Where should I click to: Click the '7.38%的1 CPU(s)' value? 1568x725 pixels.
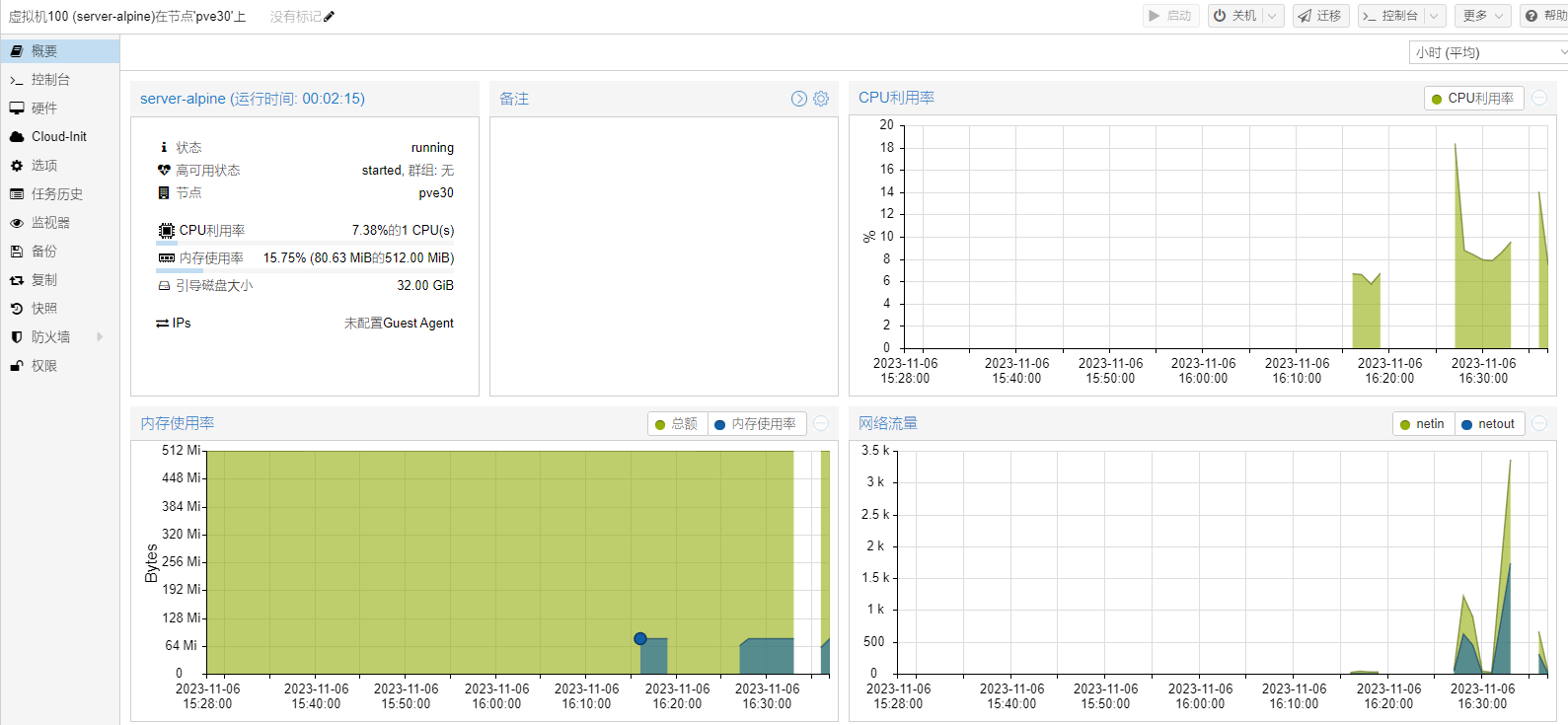coord(403,230)
